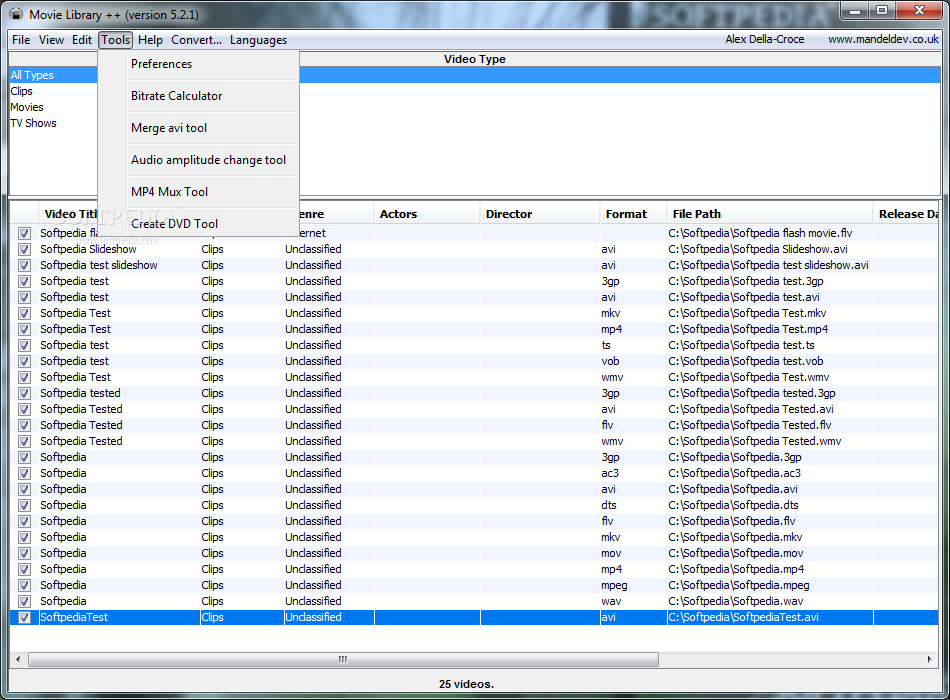Sort by File Path column header

tap(769, 214)
